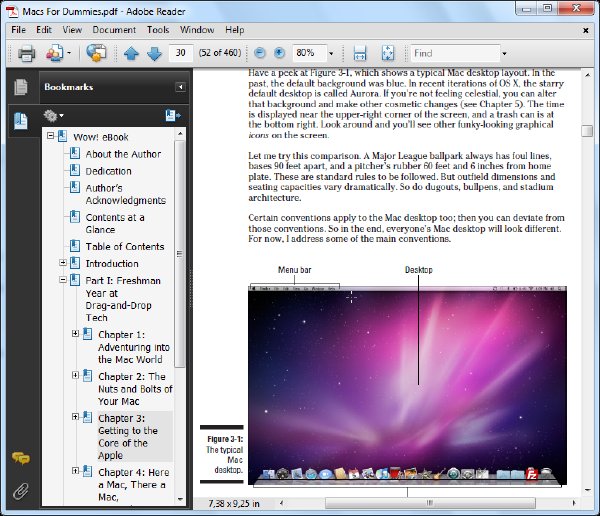
Task: Open Chapter 4: Here a Mac bookmark
Action: [x=134, y=485]
